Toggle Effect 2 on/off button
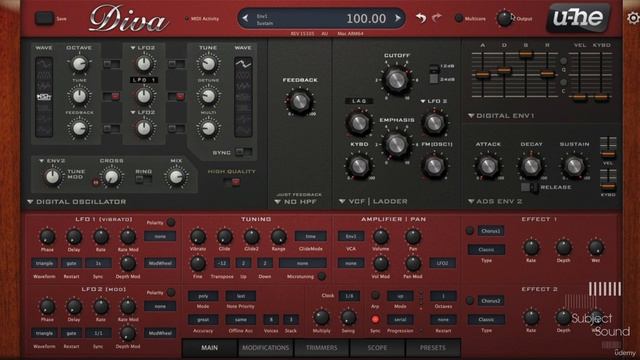This screenshot has width=640, height=360. [x=470, y=301]
